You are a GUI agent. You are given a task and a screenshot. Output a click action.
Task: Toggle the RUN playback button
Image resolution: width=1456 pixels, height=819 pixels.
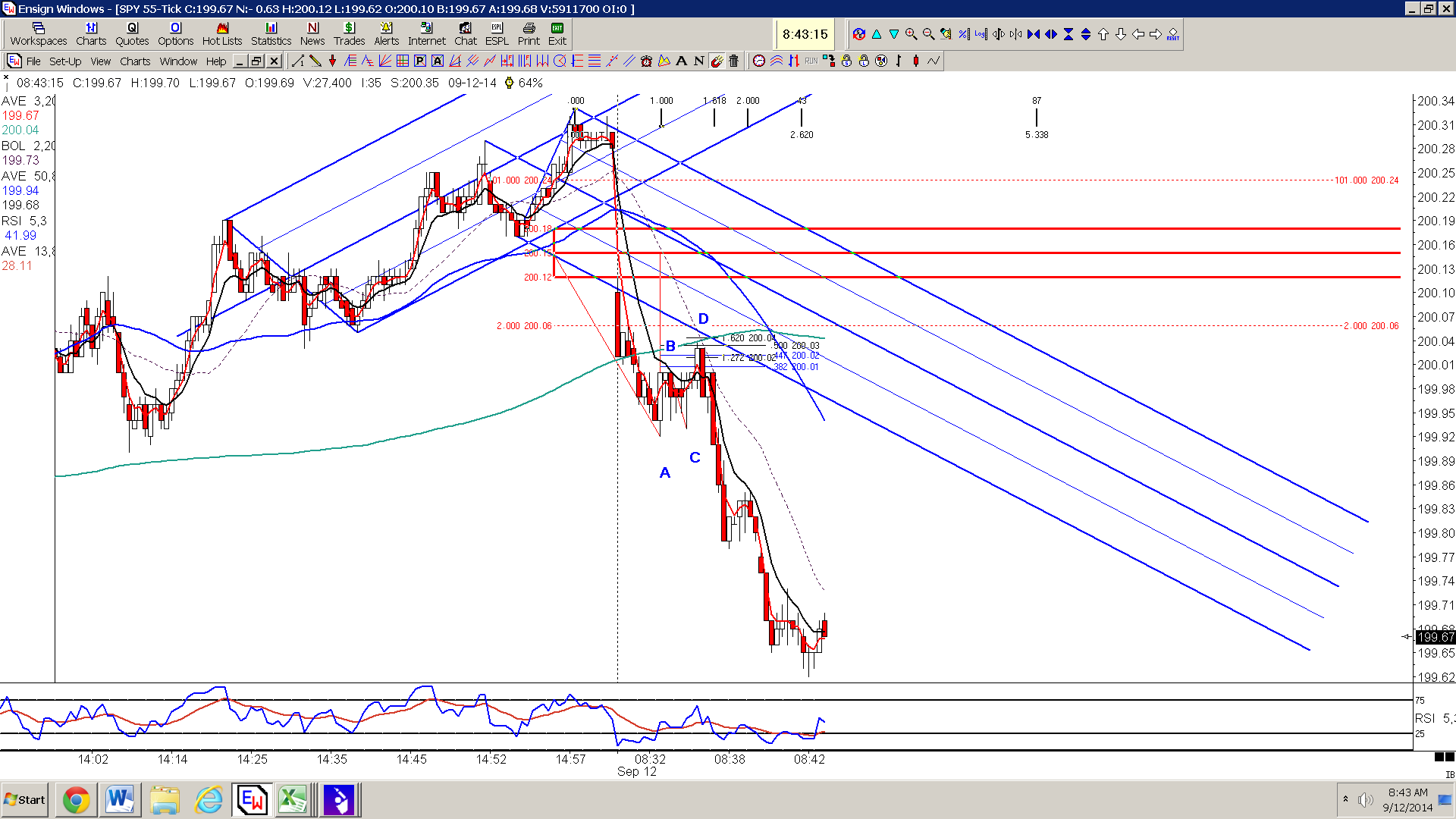point(811,61)
